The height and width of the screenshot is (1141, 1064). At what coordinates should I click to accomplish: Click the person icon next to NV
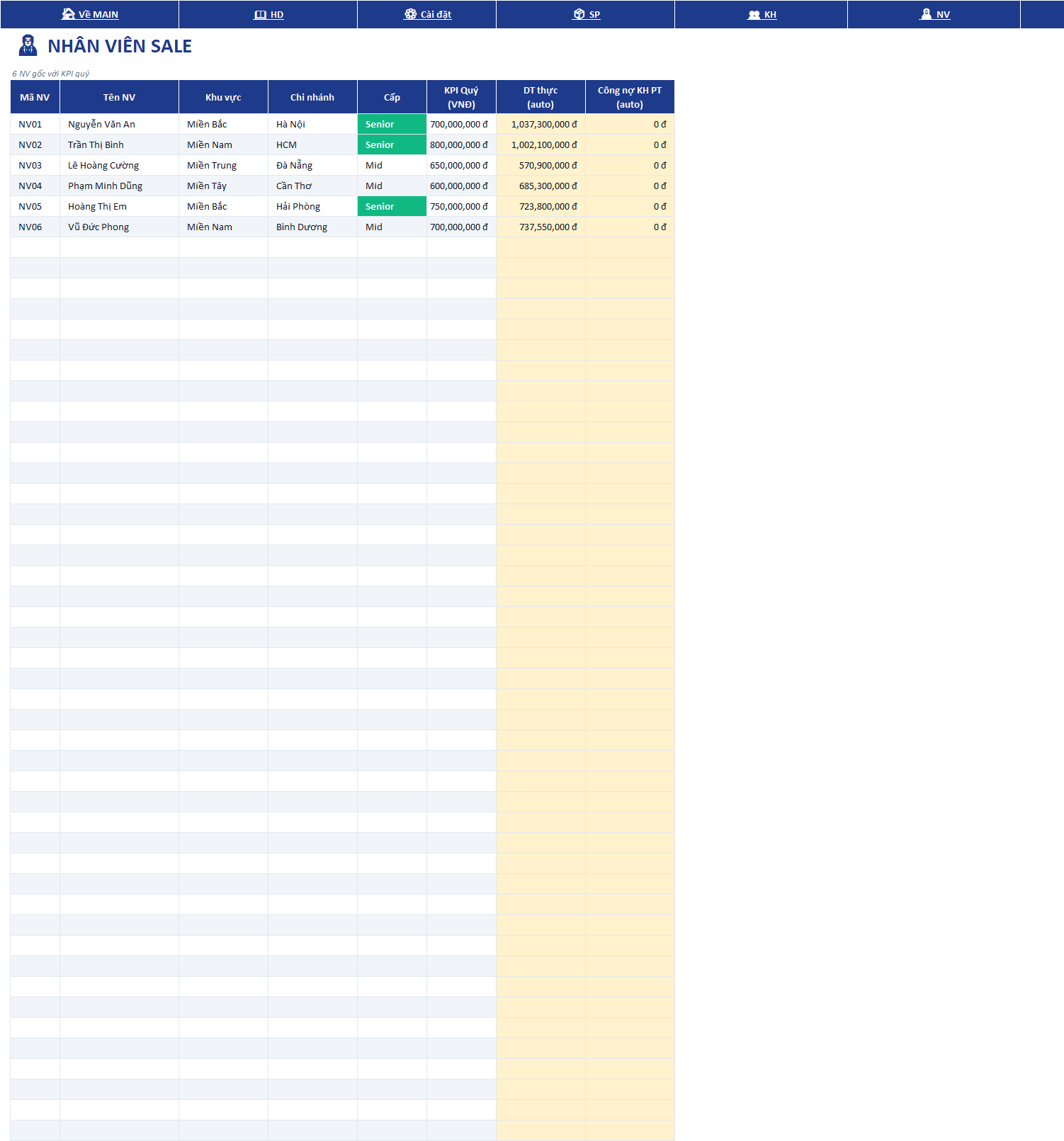(x=926, y=13)
